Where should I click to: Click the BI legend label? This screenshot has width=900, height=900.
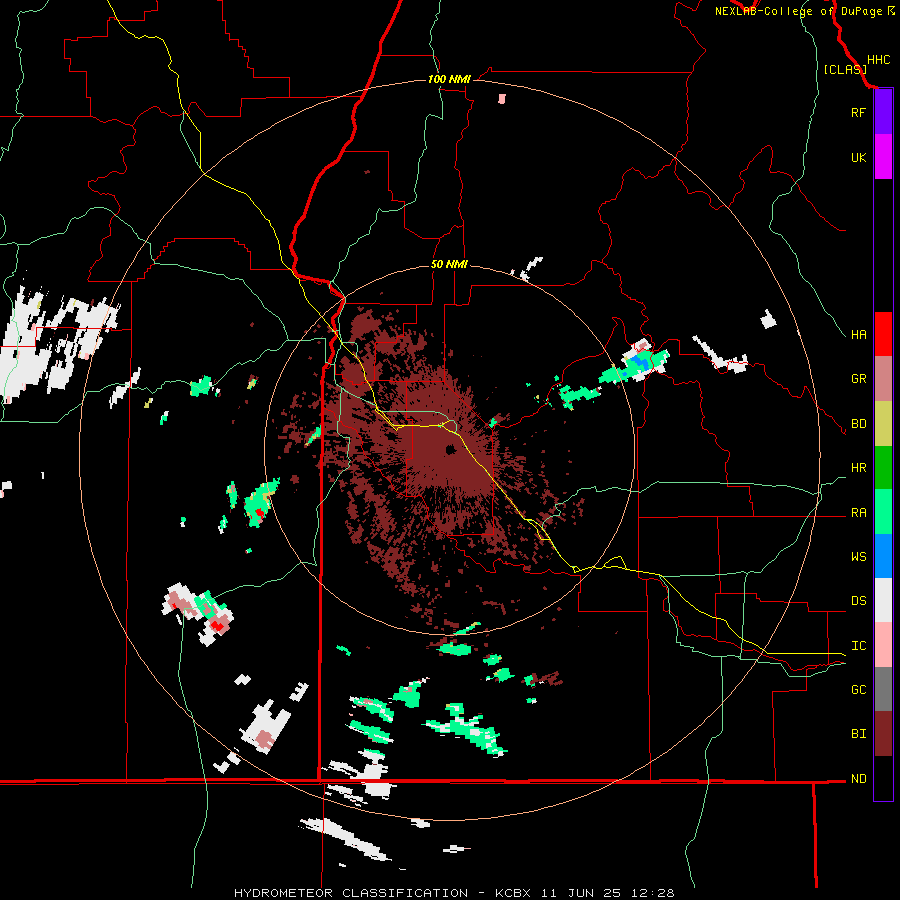858,734
